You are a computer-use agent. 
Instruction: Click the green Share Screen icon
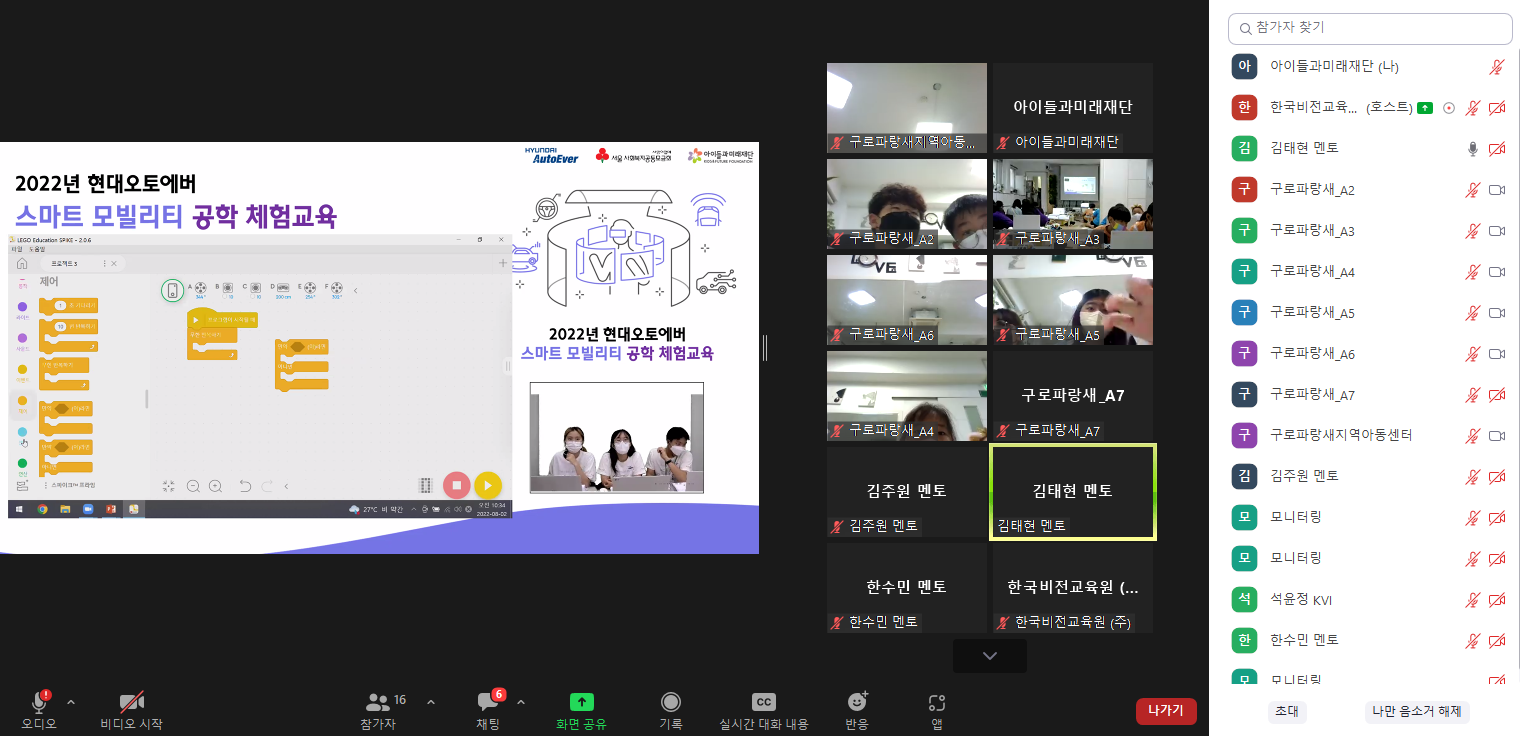[x=582, y=702]
